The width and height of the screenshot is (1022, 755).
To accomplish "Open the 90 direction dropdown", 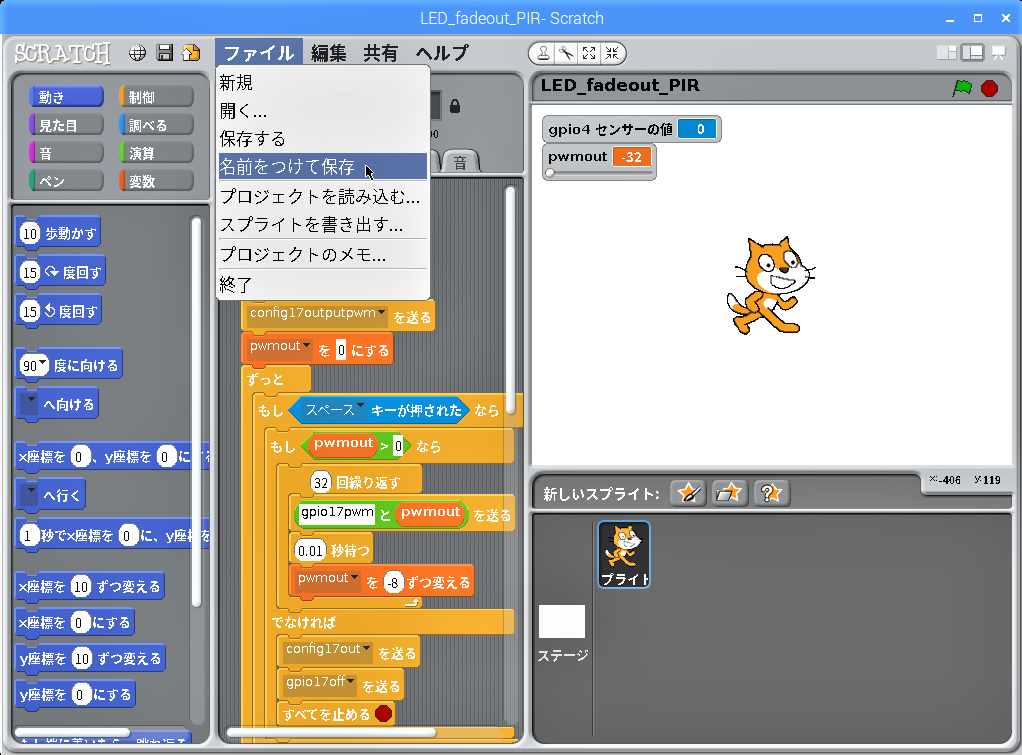I will 43,363.
